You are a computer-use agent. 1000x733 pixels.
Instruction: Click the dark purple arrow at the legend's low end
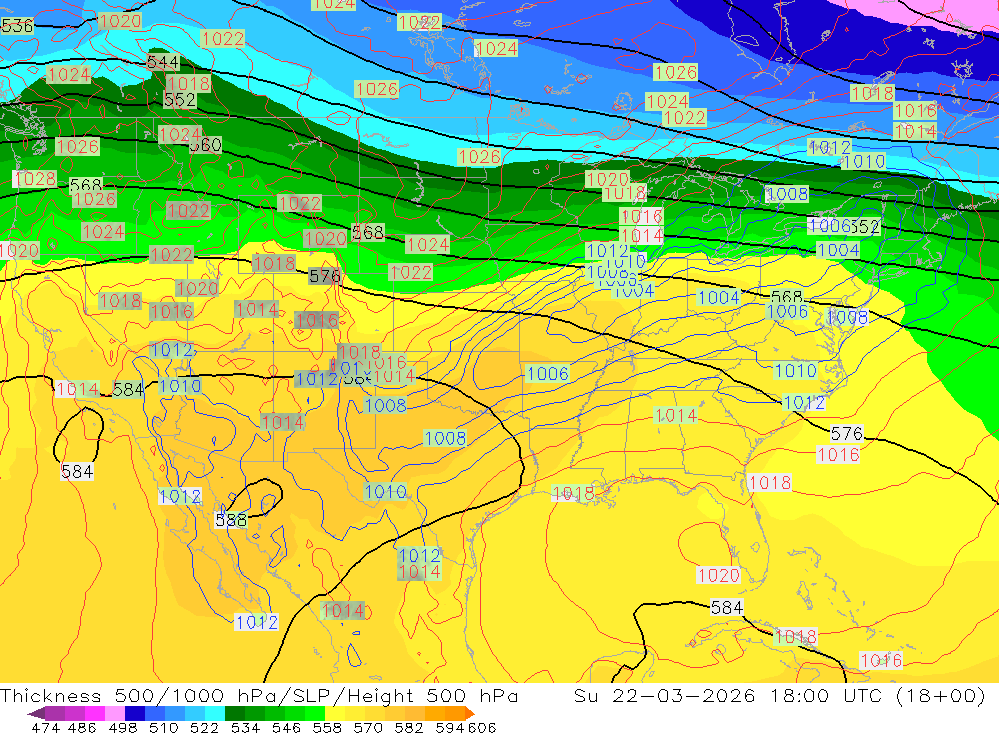pyautogui.click(x=36, y=713)
